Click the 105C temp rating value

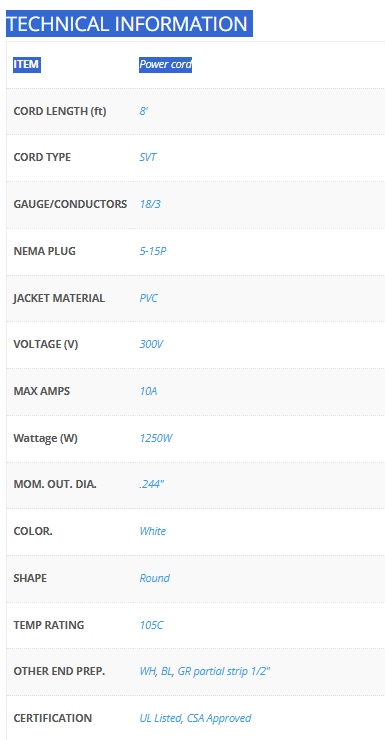[151, 625]
